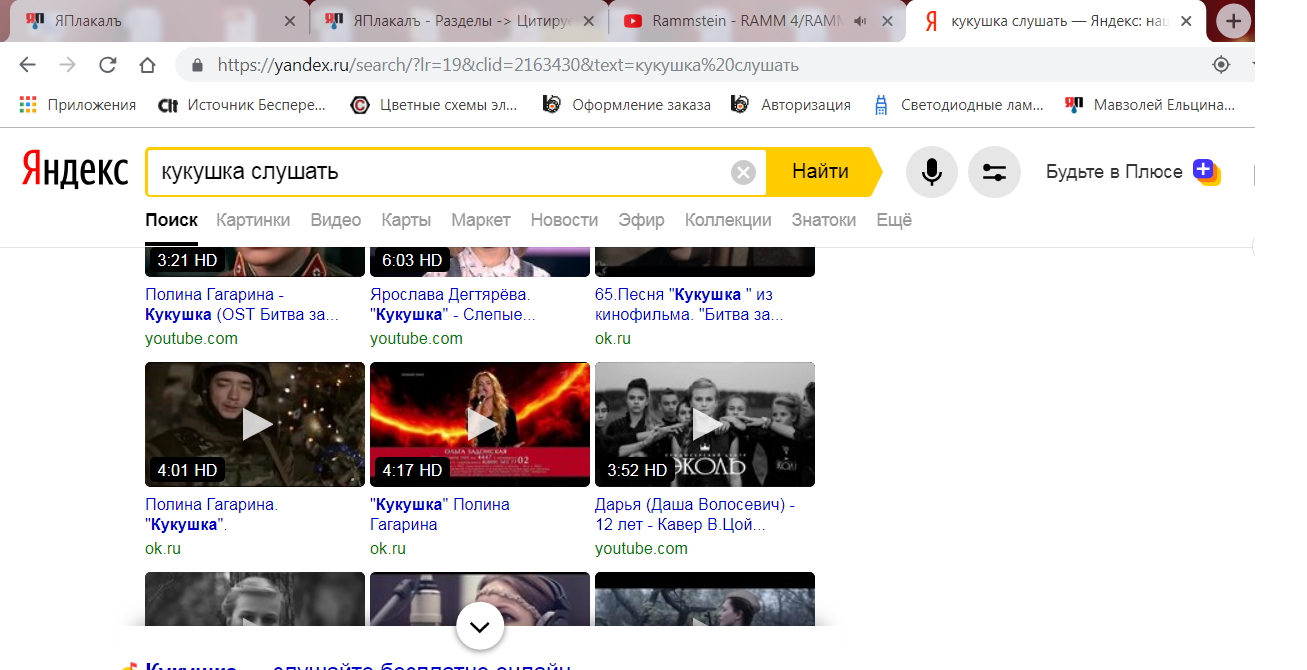Play the 4:01 HD video thumbnail

click(255, 424)
